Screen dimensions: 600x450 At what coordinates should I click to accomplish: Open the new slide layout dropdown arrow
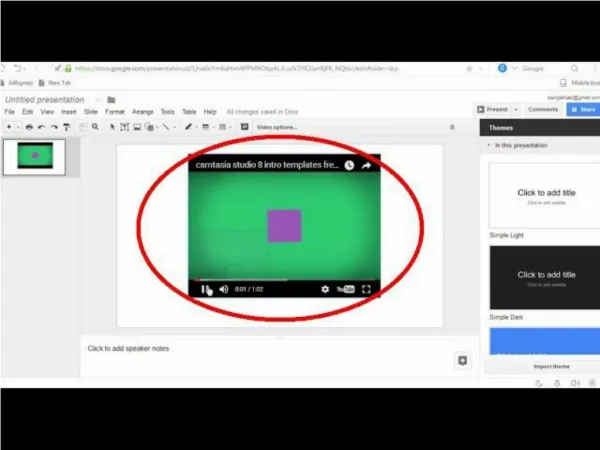tap(18, 127)
